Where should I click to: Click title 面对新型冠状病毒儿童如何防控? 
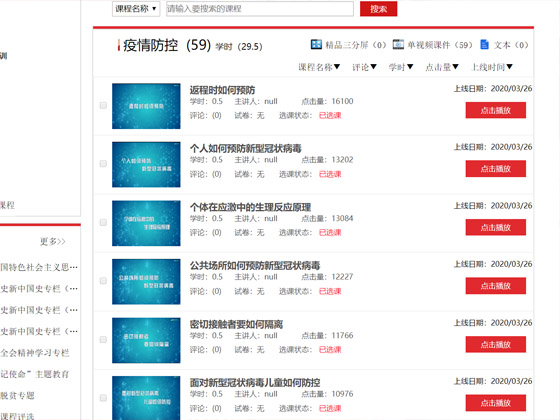click(x=255, y=382)
